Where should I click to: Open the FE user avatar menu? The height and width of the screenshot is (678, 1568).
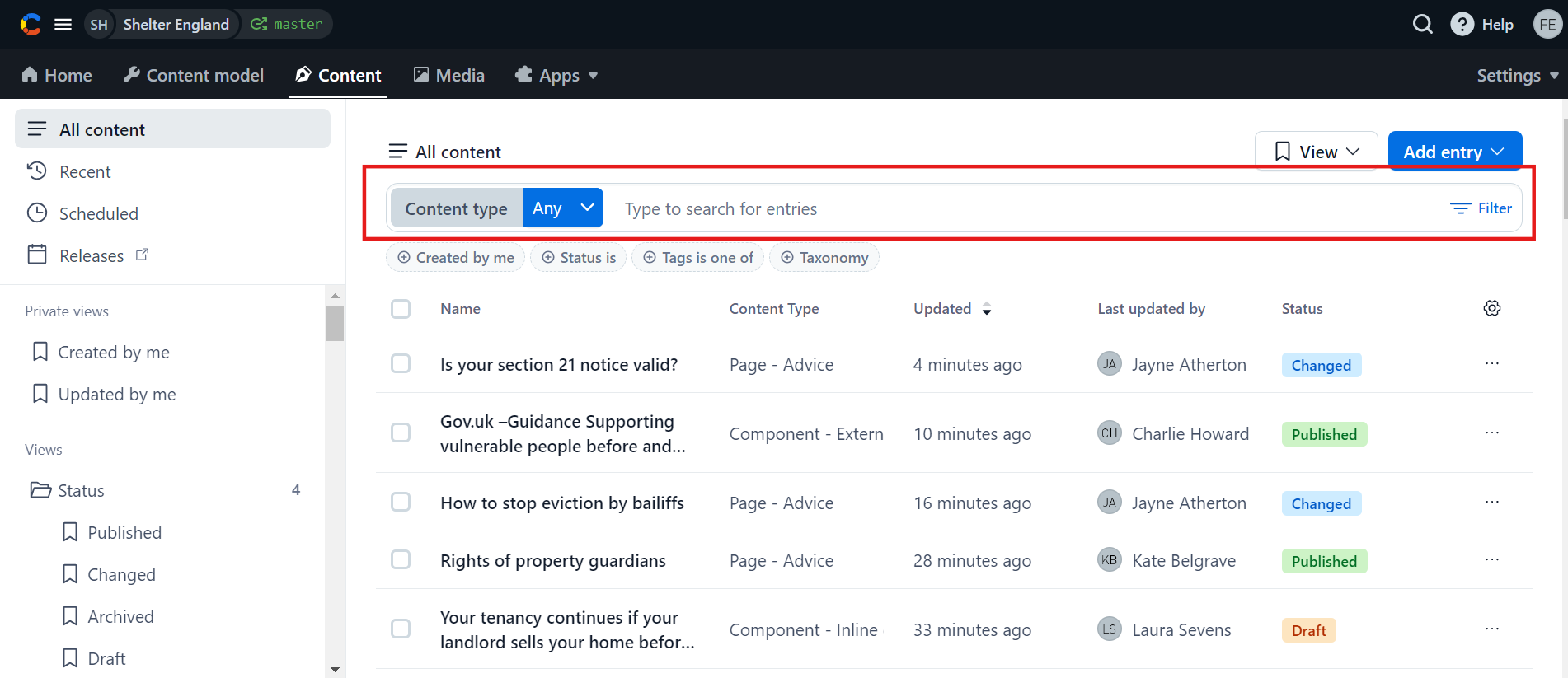1547,25
